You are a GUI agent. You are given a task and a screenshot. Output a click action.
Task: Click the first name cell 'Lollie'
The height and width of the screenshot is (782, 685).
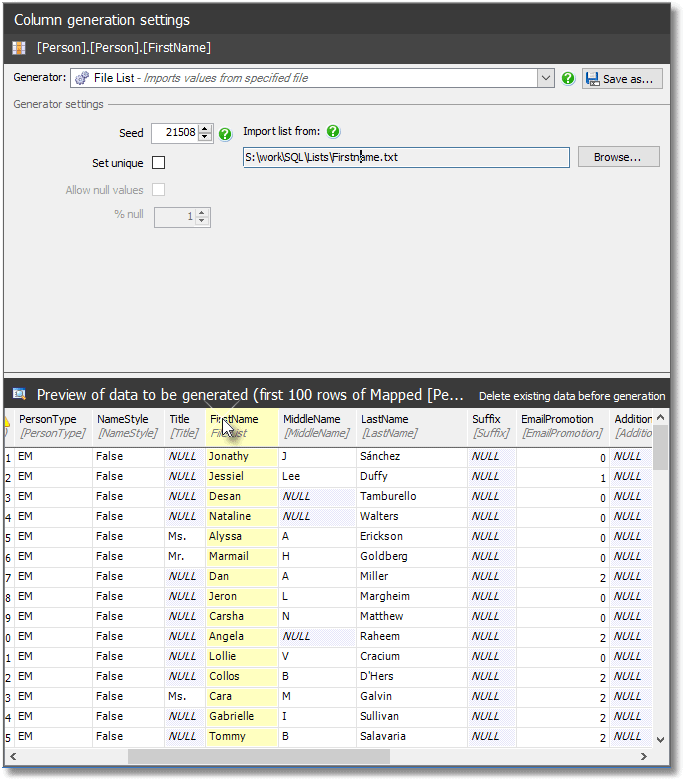(242, 656)
